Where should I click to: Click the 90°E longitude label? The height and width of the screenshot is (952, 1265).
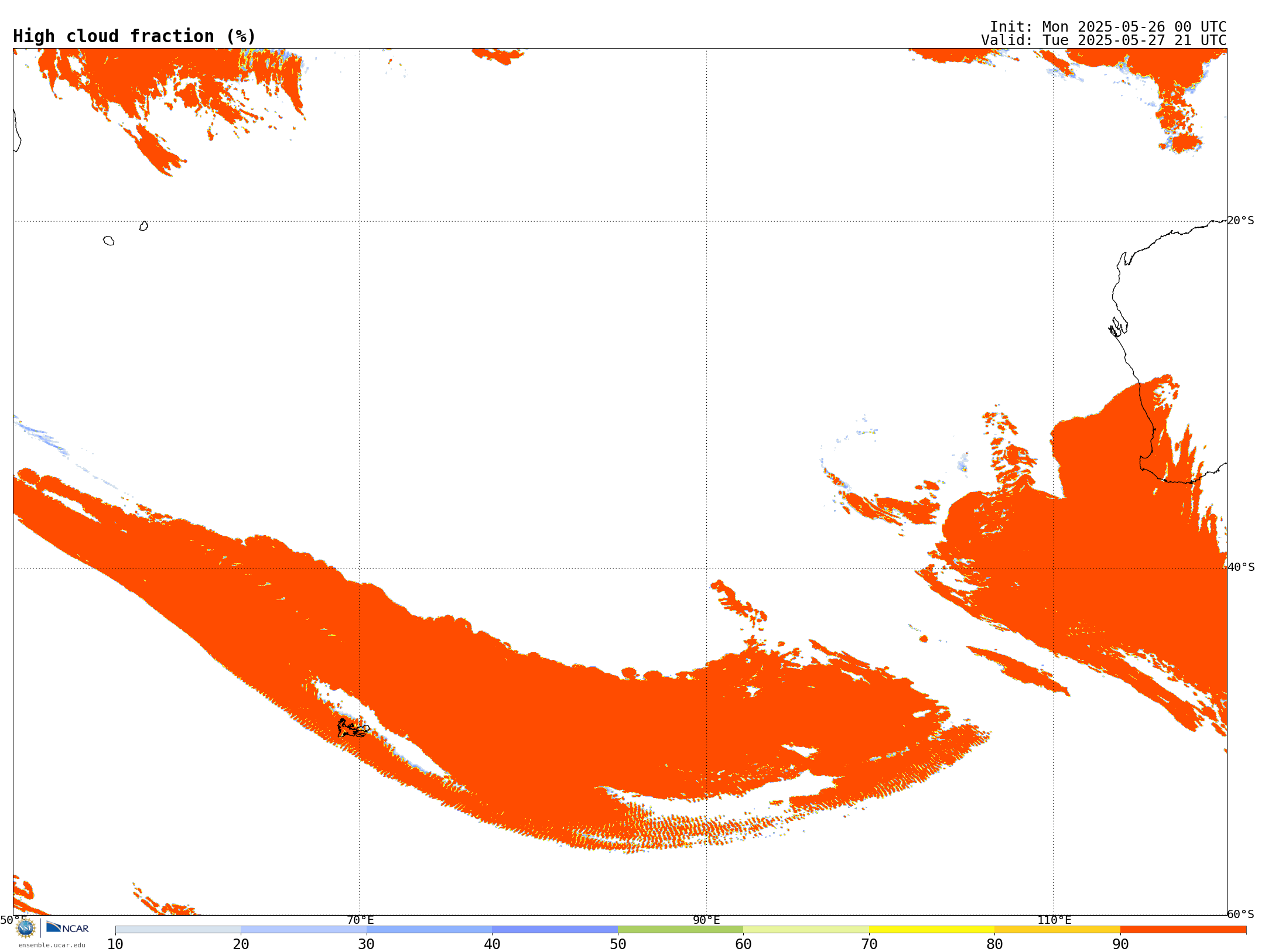[x=706, y=920]
